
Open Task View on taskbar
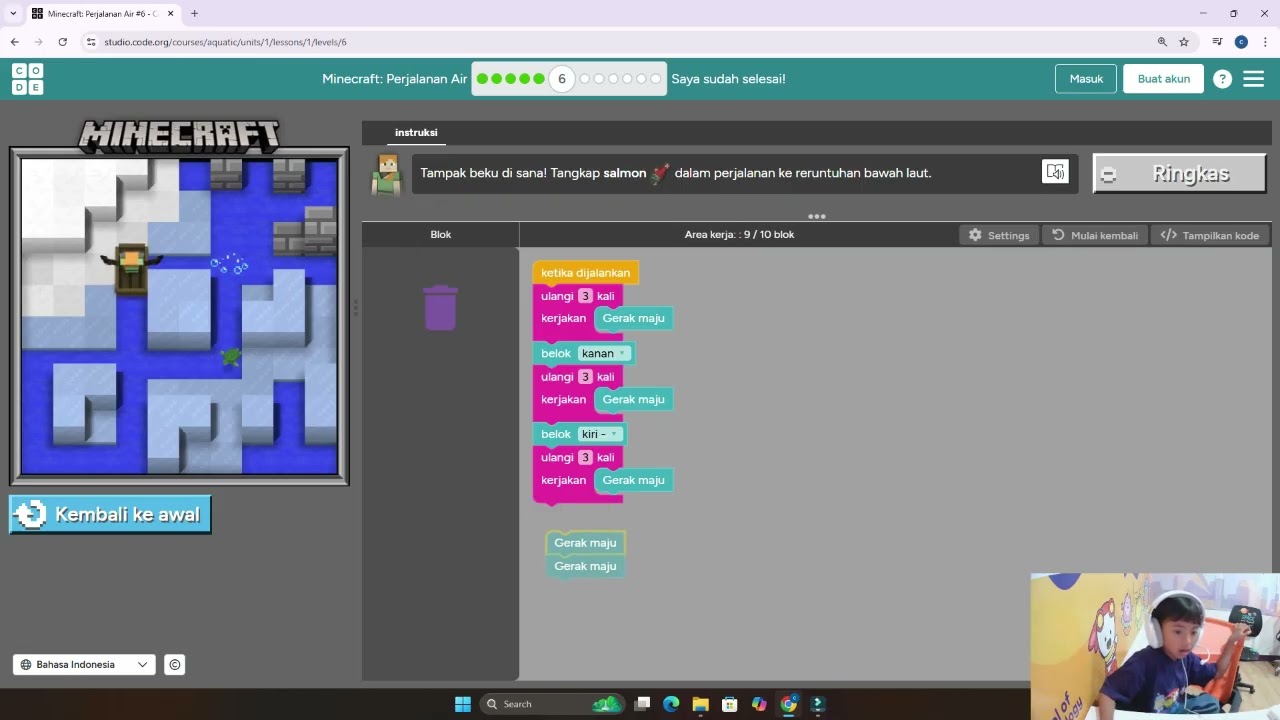coord(642,704)
